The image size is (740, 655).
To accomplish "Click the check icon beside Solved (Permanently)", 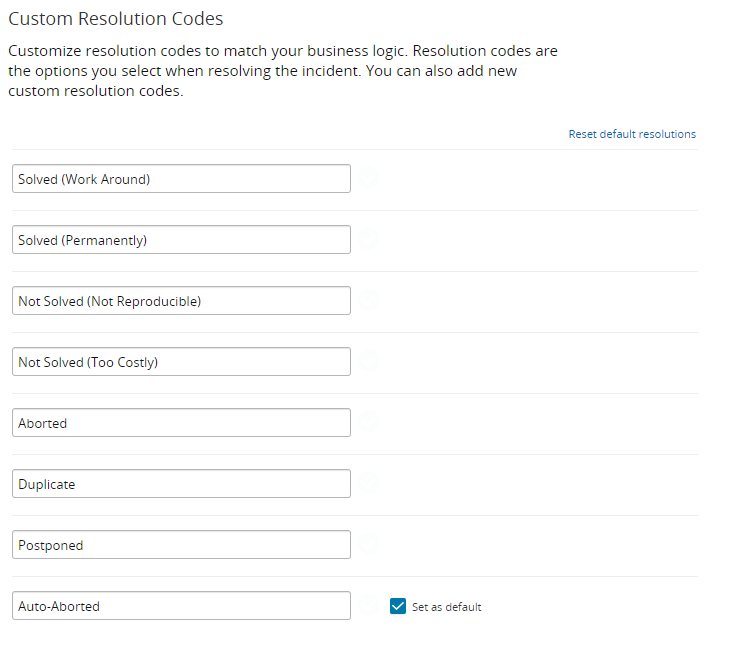I will tap(370, 239).
